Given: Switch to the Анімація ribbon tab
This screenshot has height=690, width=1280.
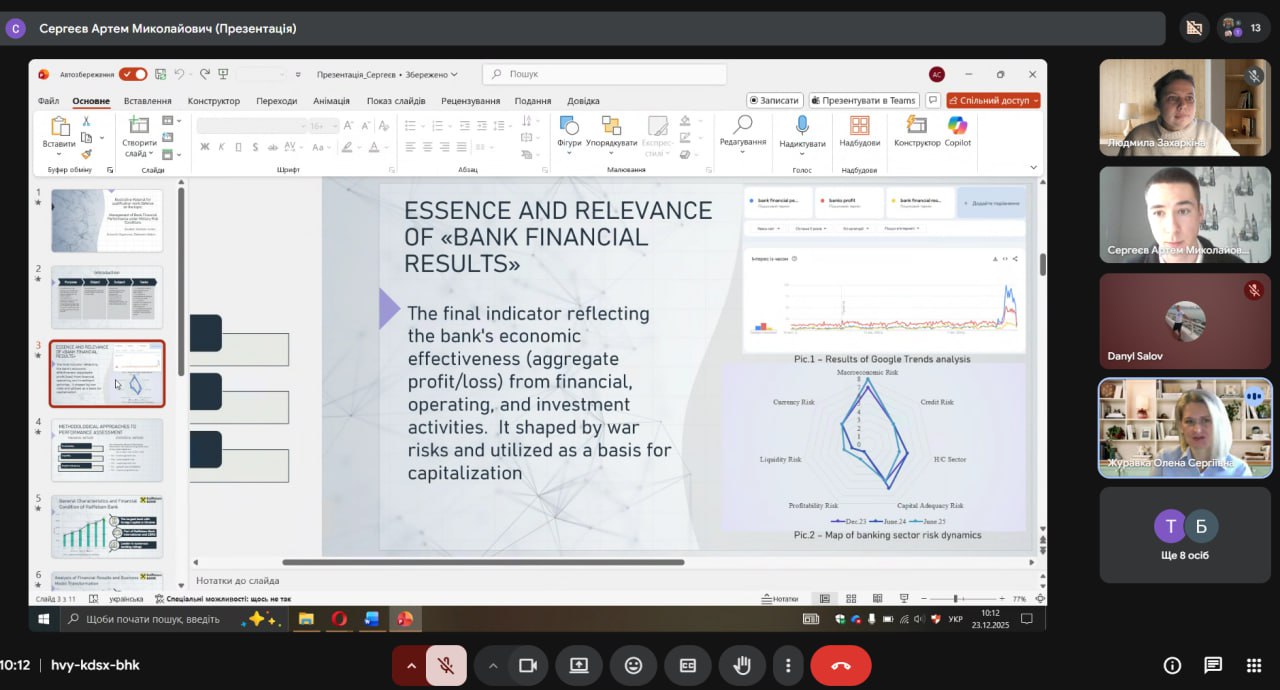Looking at the screenshot, I should click(x=331, y=101).
